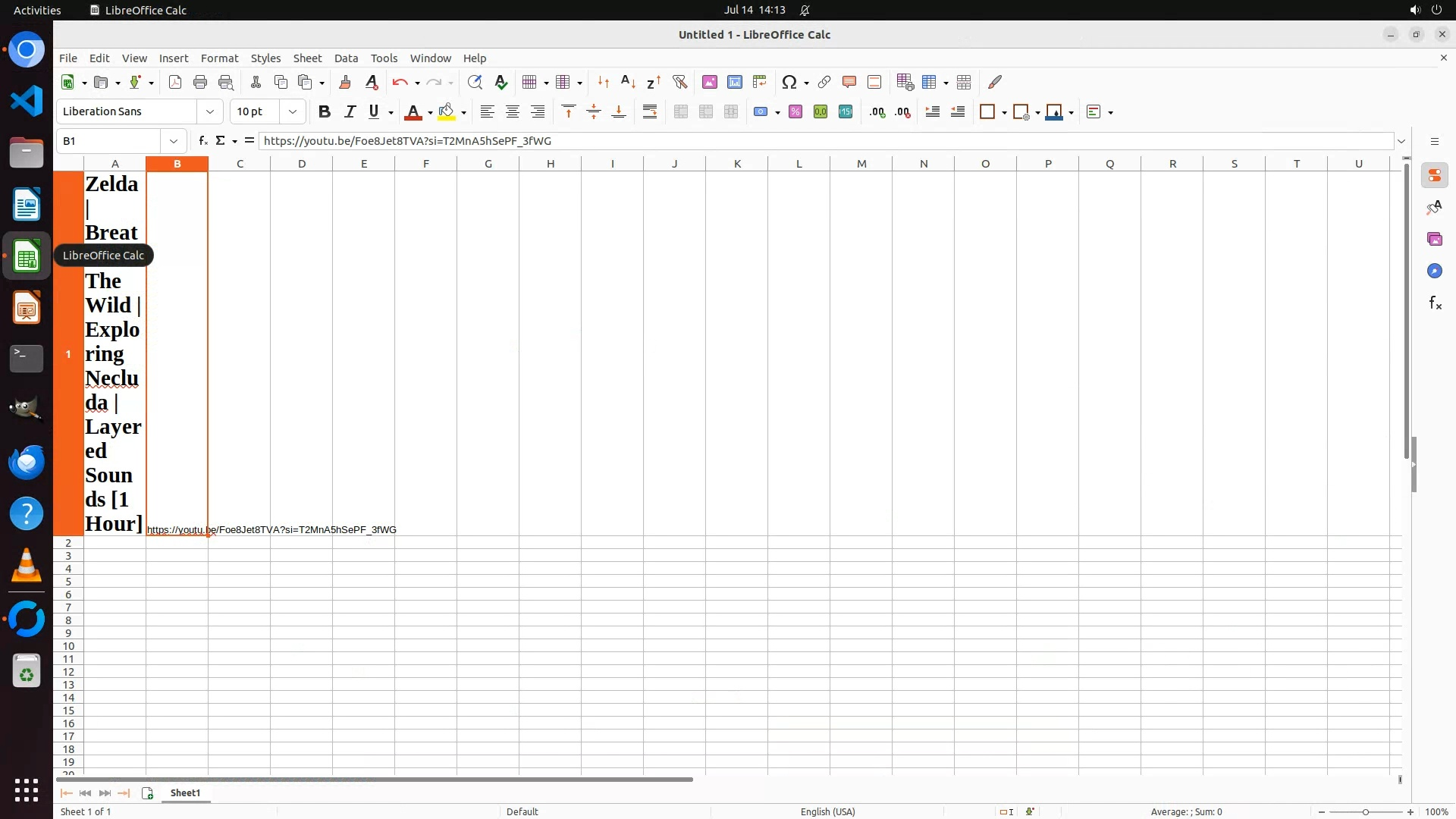Image resolution: width=1456 pixels, height=819 pixels.
Task: Click the Insert Special Character icon
Action: [x=789, y=82]
